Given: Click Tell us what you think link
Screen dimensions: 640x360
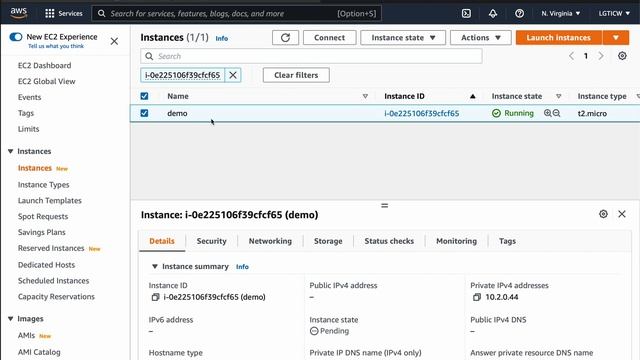Looking at the screenshot, I should point(56,46).
